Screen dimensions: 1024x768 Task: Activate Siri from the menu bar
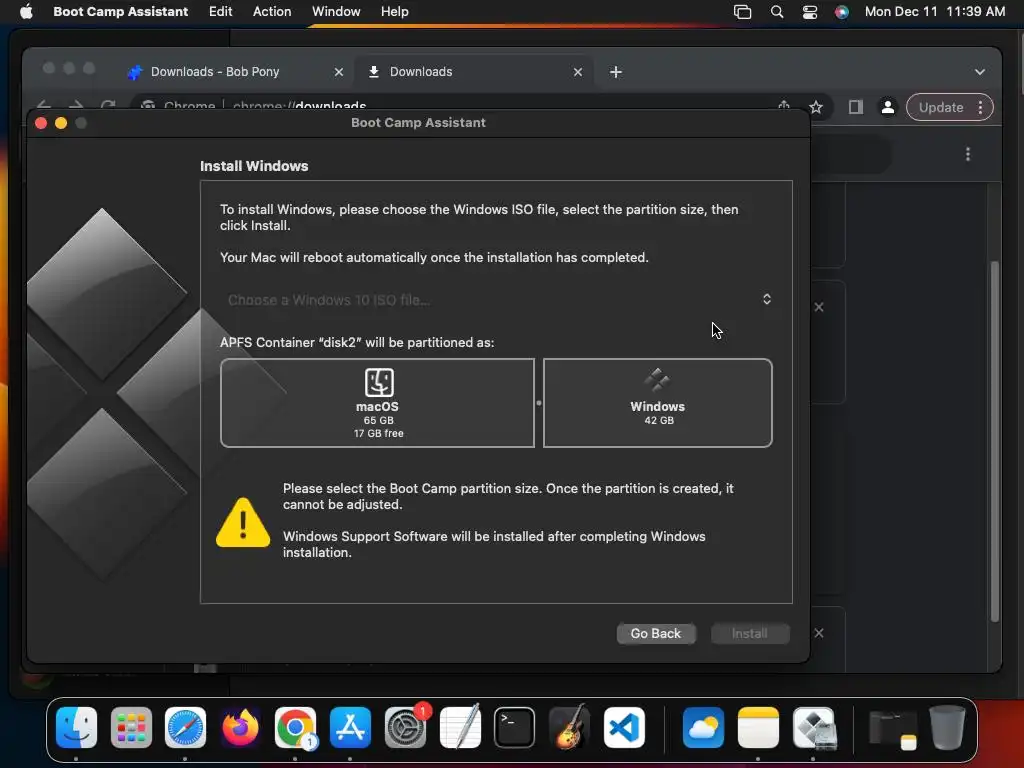pyautogui.click(x=842, y=12)
